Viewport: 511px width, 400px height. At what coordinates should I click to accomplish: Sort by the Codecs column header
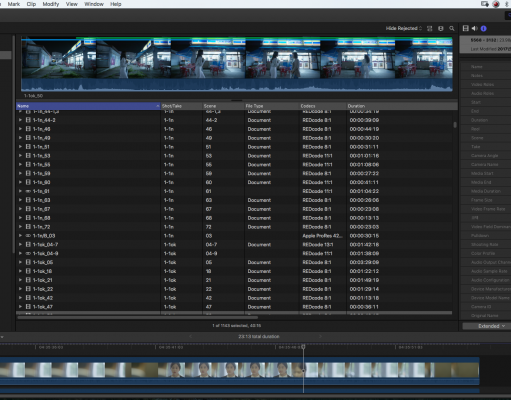[x=323, y=106]
